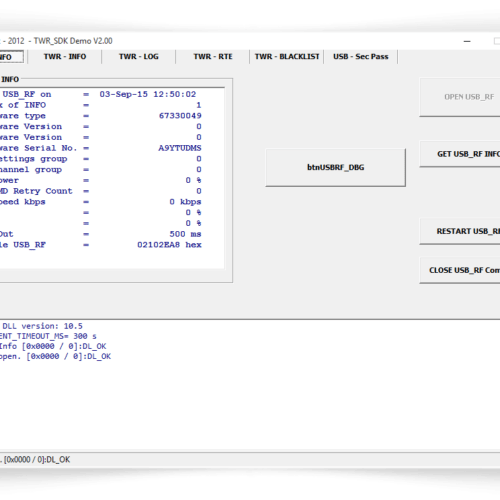Click the ettings group row label
500x500 pixels.
33,159
